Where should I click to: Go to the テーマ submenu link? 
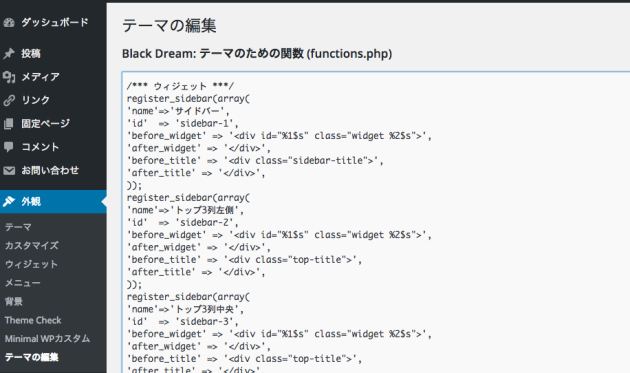coord(18,227)
